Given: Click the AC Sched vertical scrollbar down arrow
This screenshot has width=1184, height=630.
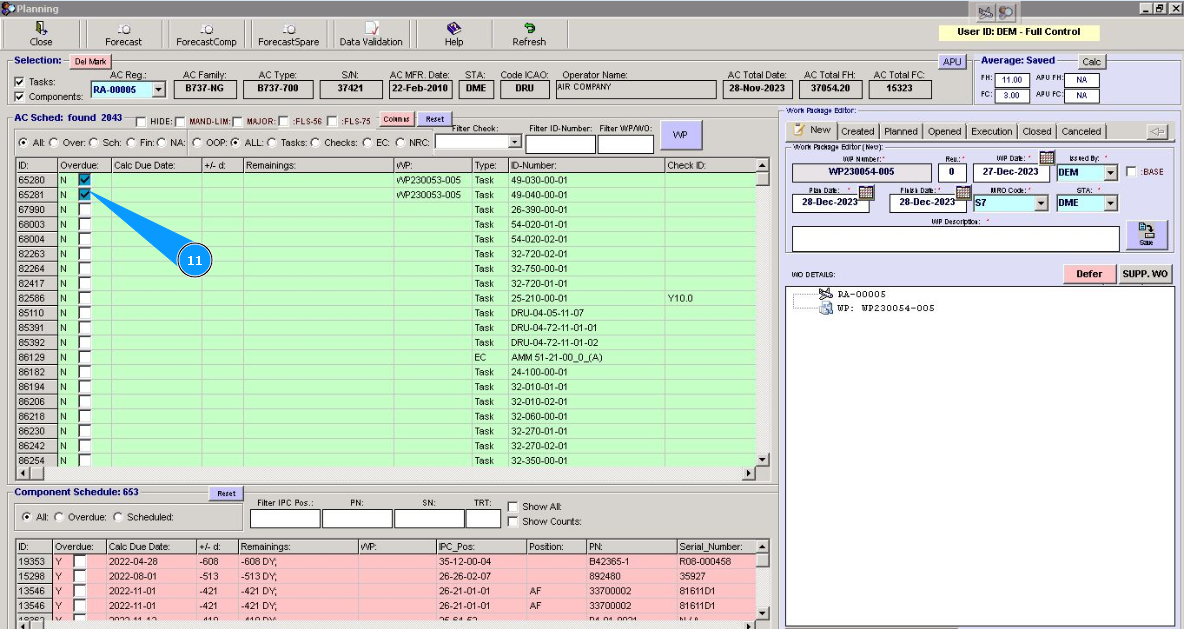Looking at the screenshot, I should pyautogui.click(x=763, y=459).
